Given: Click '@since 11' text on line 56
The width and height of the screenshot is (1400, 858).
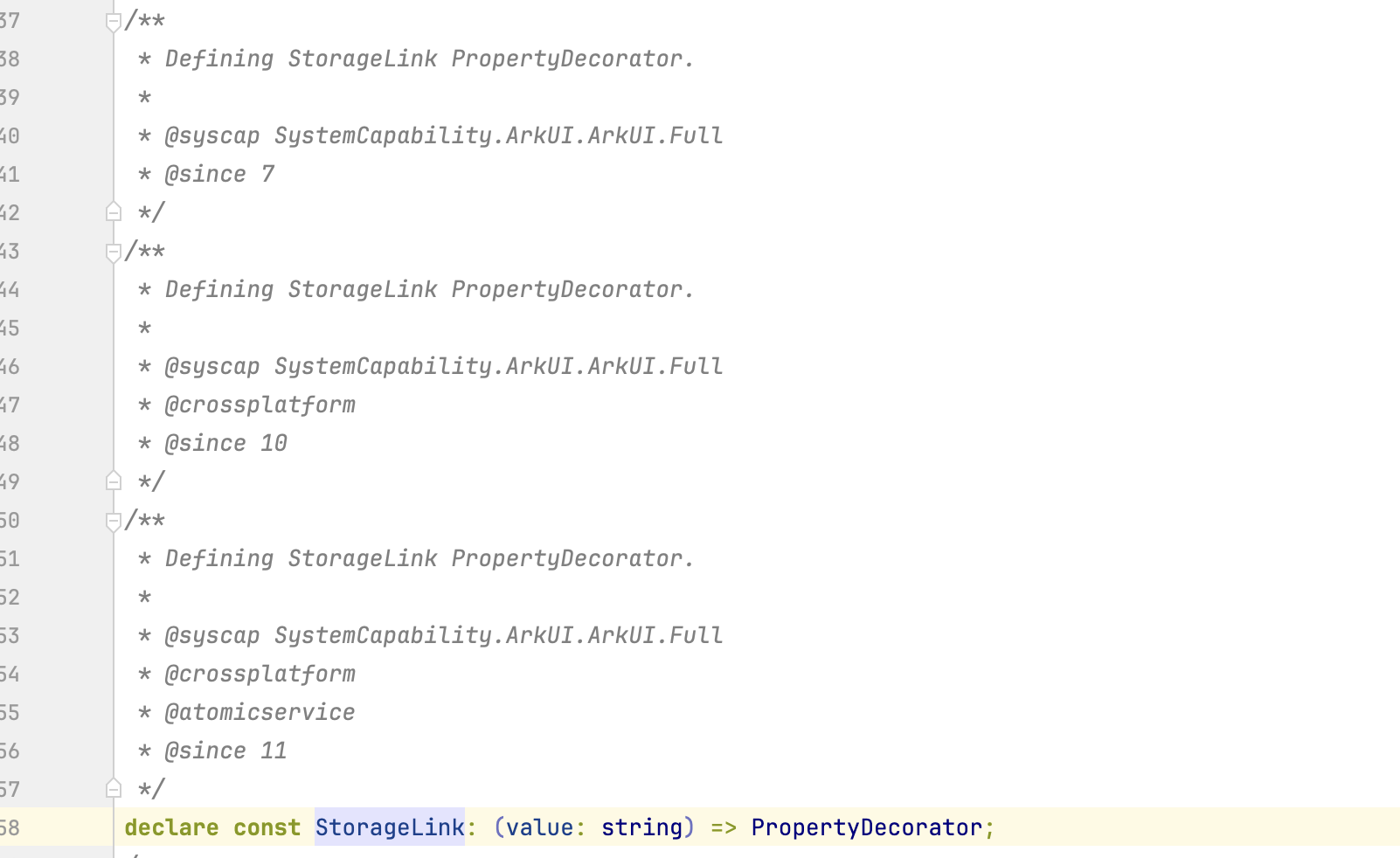Looking at the screenshot, I should [x=225, y=751].
